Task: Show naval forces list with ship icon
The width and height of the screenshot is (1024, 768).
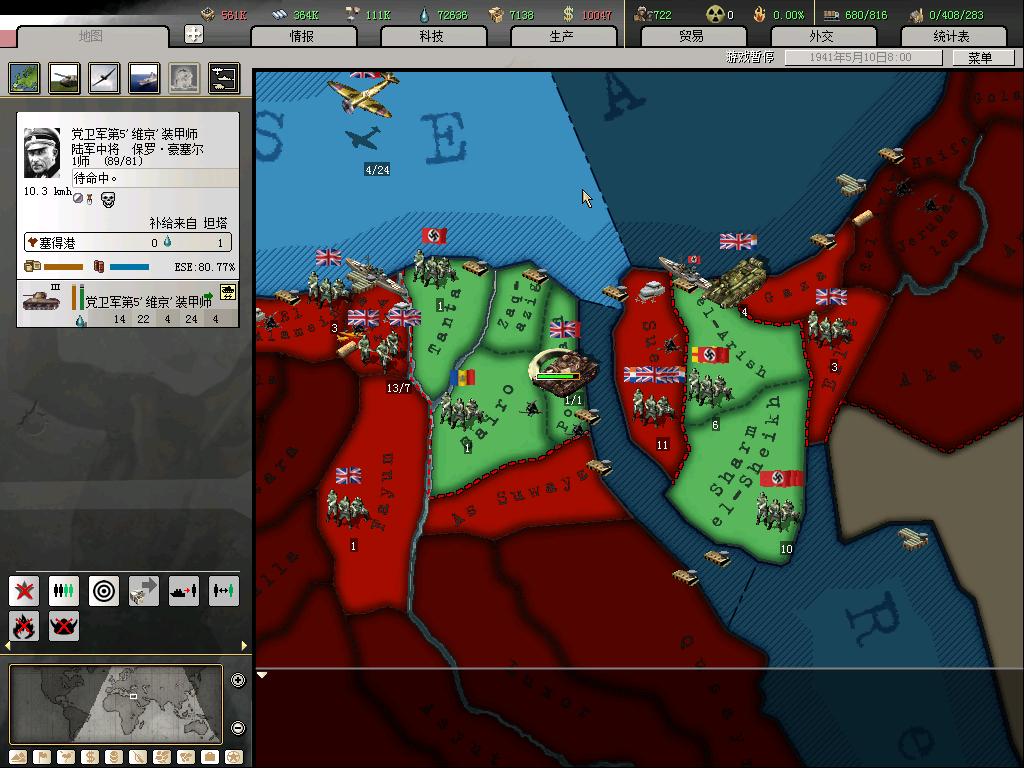Action: point(144,78)
